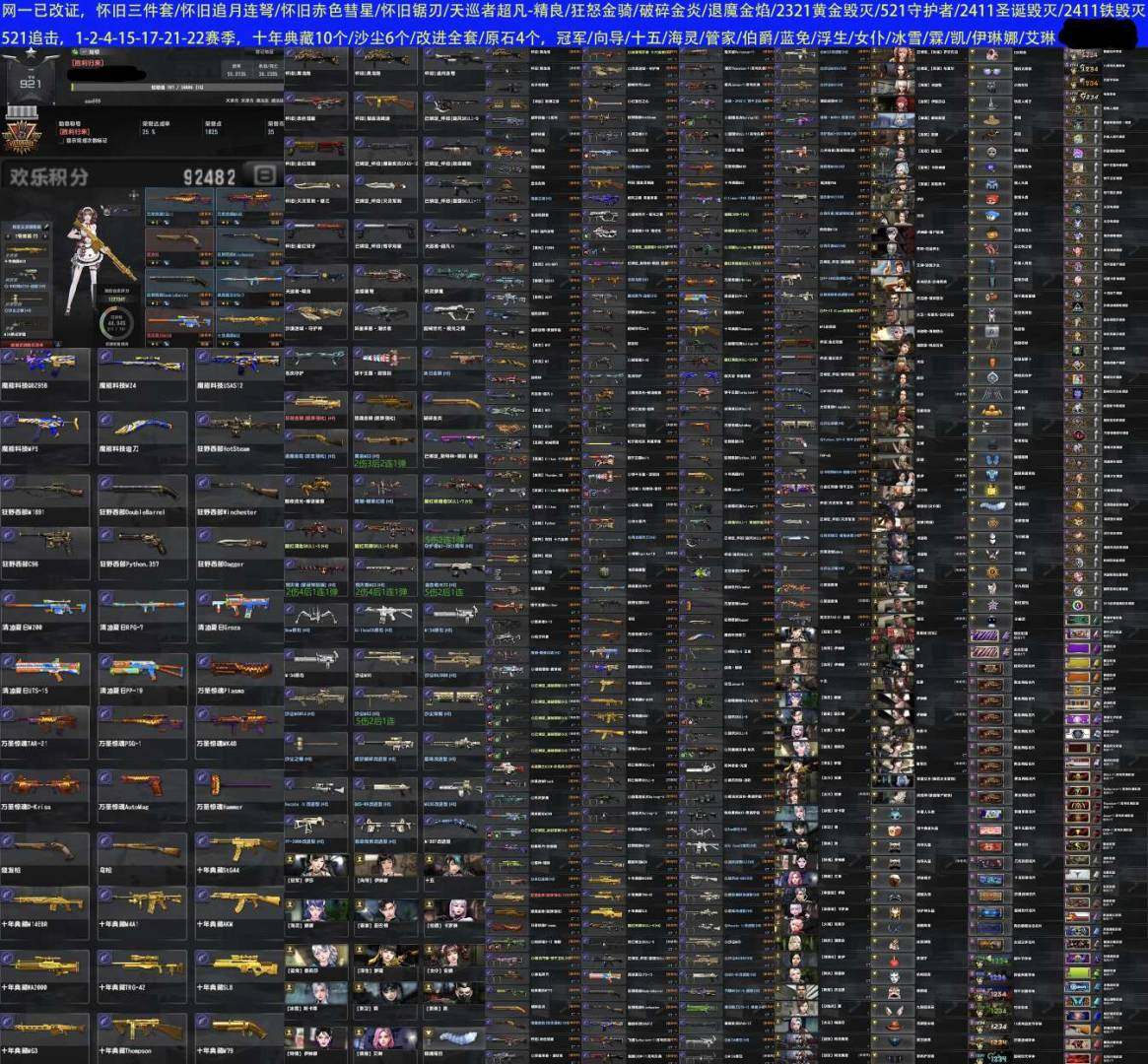Image resolution: width=1148 pixels, height=1064 pixels.
Task: Click the VIP level 921 badge
Action: point(30,84)
